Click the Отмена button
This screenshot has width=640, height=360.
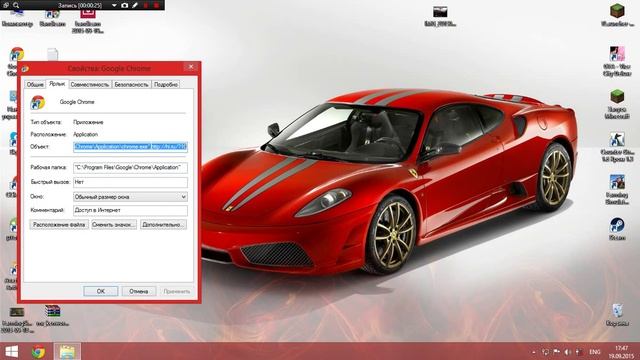click(139, 291)
